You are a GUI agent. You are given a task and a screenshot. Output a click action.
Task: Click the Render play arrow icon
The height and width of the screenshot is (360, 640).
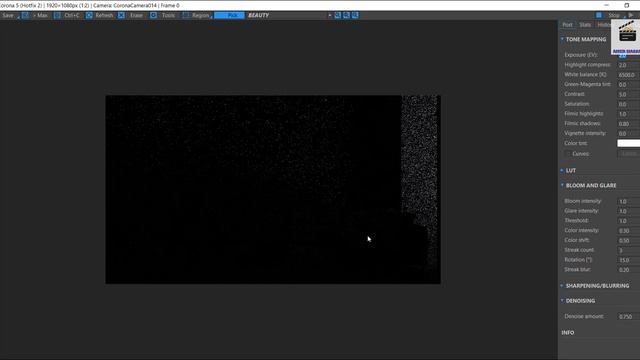pos(631,16)
